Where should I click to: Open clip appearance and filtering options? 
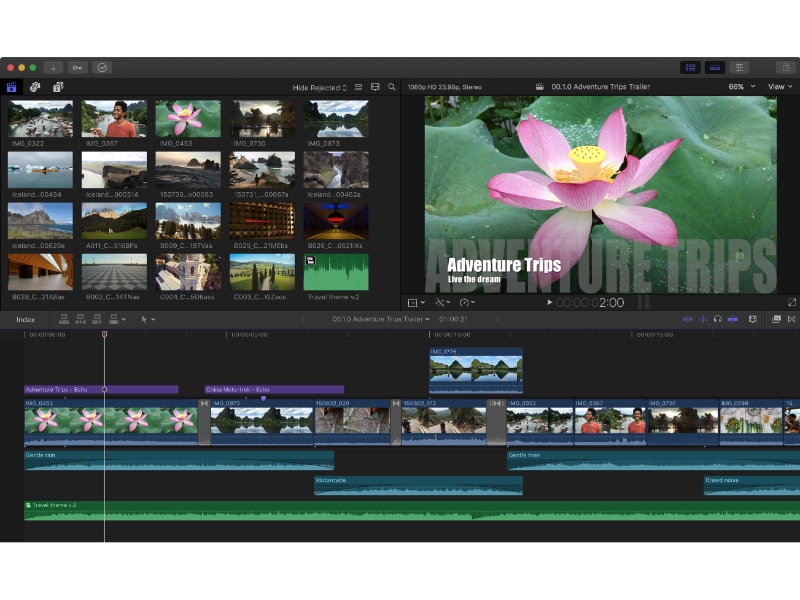coord(375,87)
